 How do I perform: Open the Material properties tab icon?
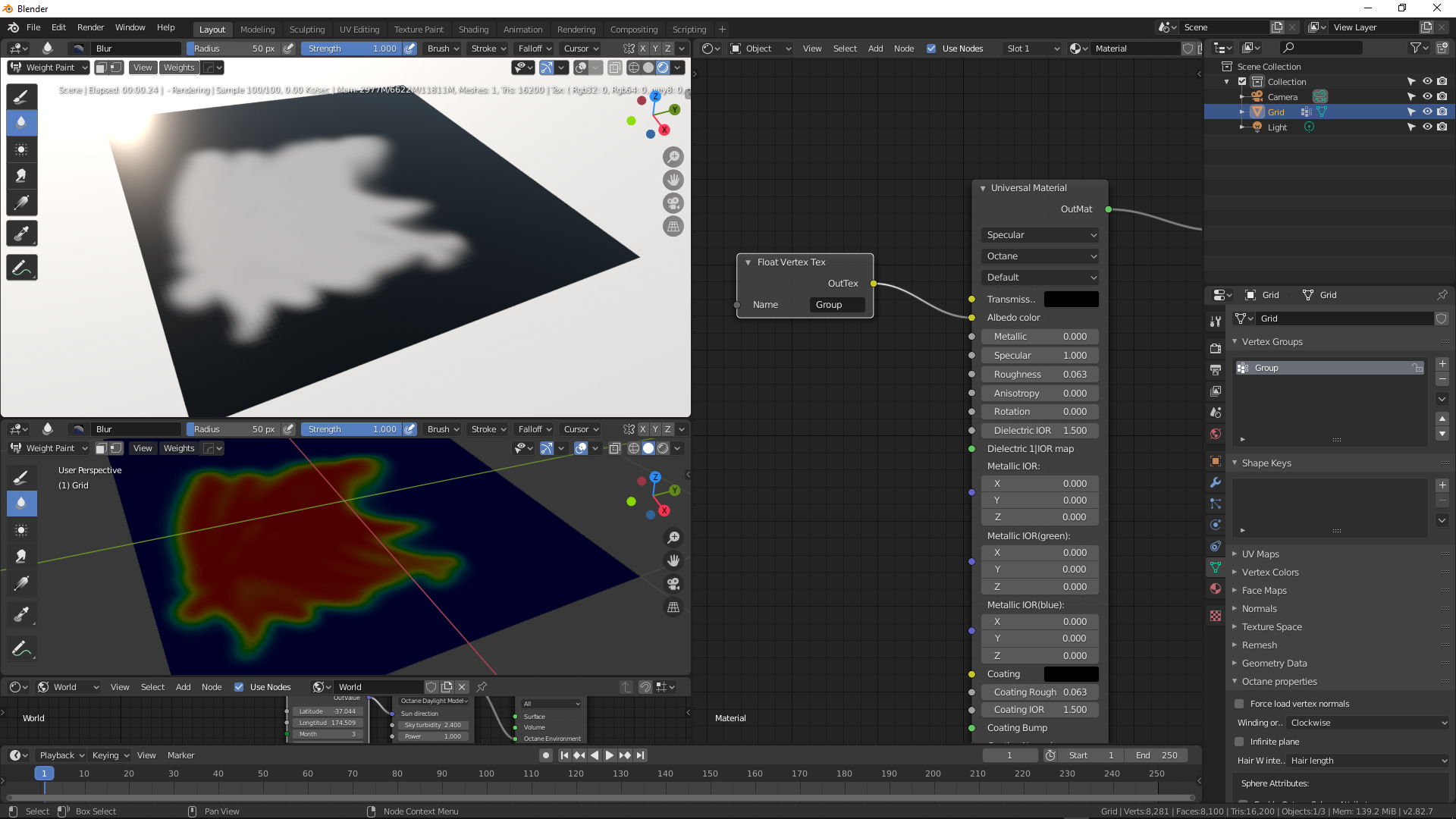click(x=1216, y=588)
